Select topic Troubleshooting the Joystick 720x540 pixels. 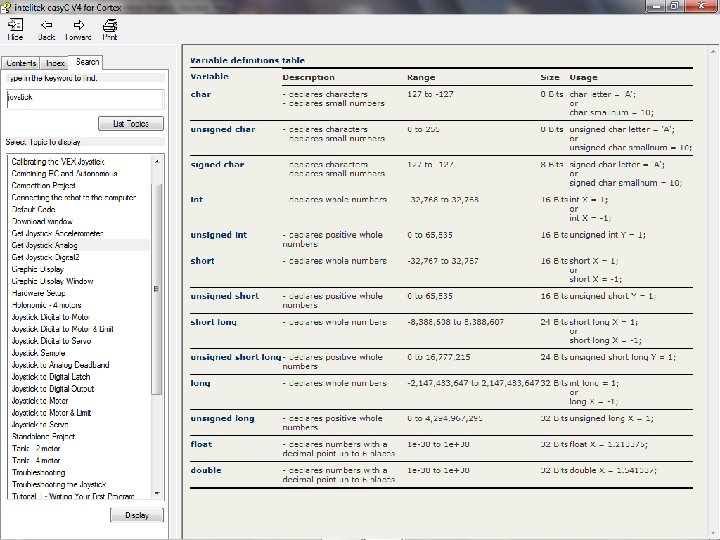(x=59, y=484)
